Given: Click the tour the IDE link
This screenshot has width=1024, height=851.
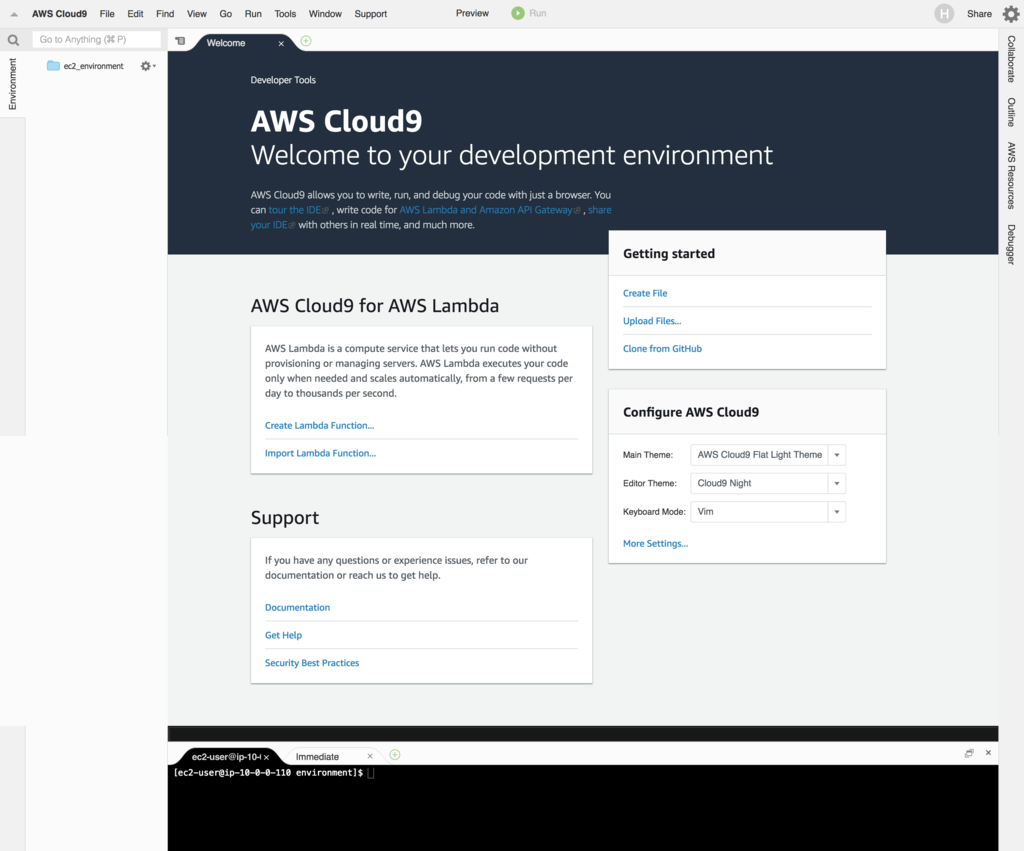Looking at the screenshot, I should tap(298, 210).
